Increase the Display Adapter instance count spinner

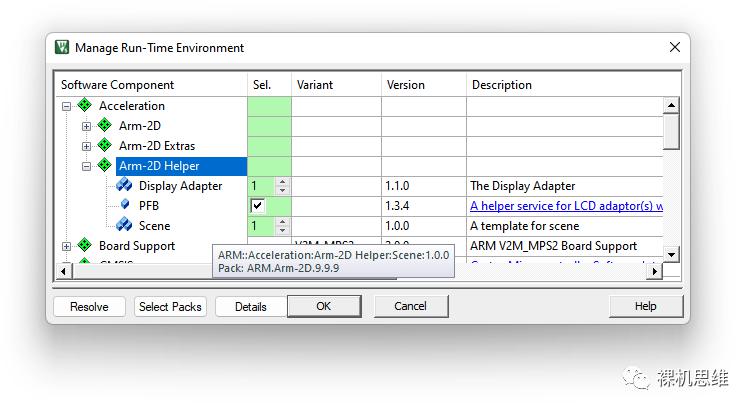282,182
